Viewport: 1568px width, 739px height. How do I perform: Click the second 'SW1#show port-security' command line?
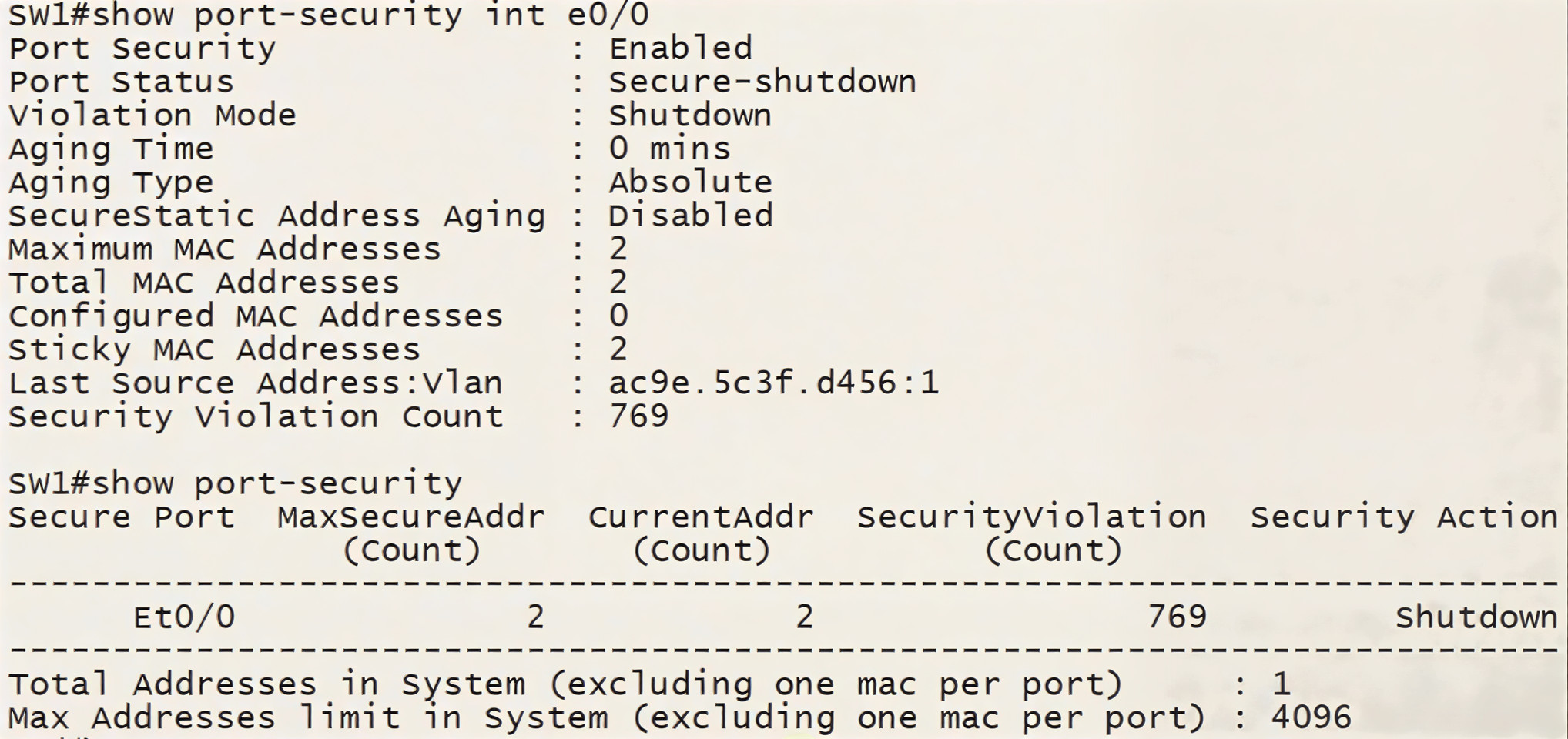pos(235,483)
